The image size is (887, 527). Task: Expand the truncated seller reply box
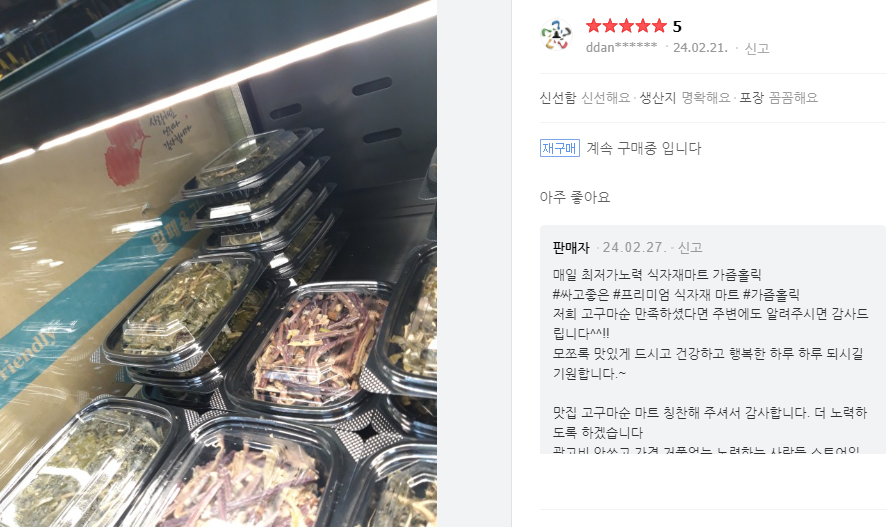click(712, 339)
